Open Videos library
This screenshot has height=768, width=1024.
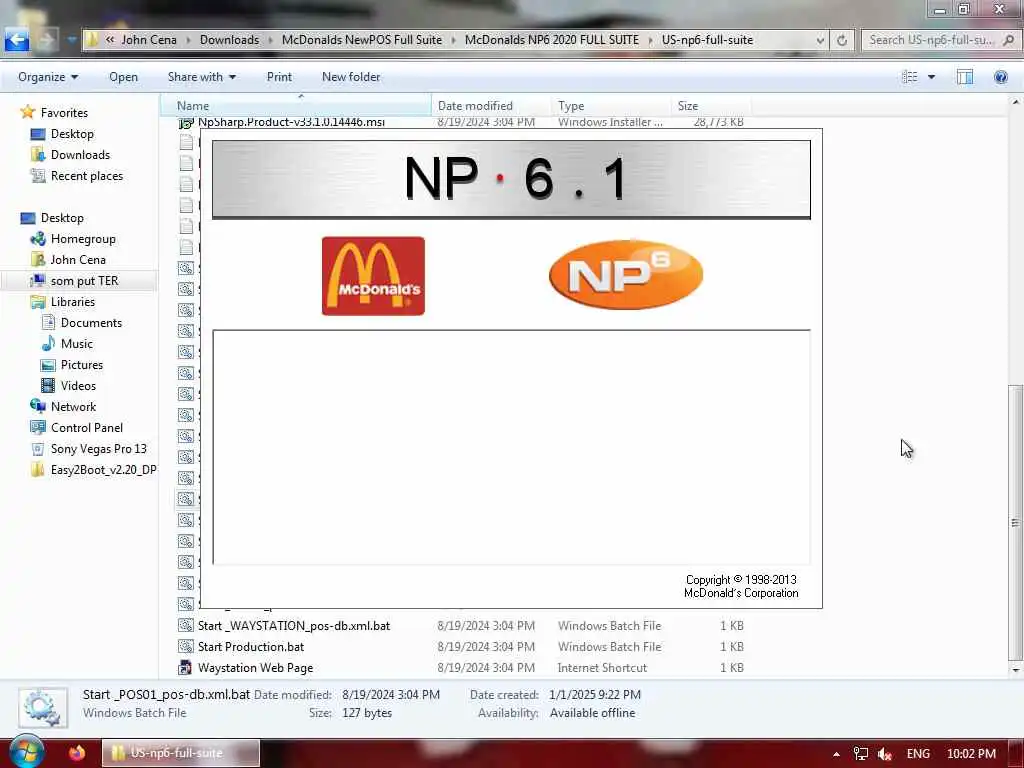(x=78, y=385)
